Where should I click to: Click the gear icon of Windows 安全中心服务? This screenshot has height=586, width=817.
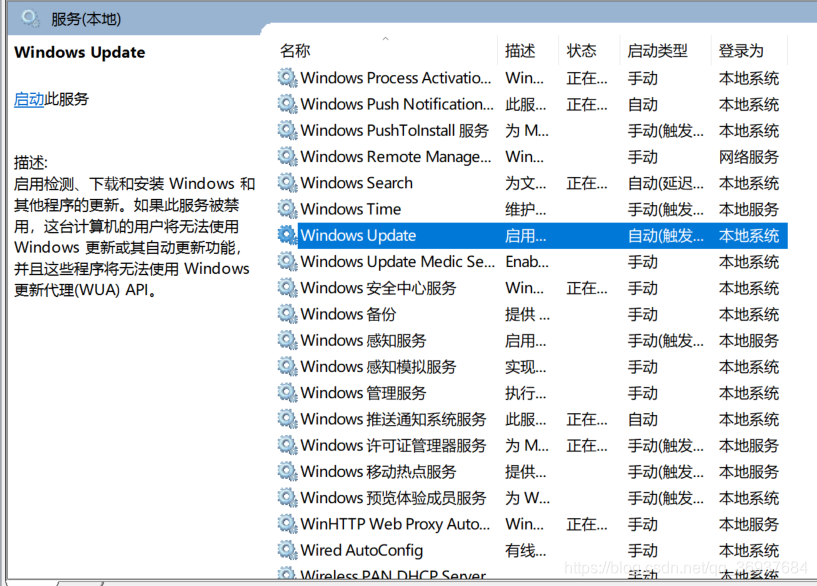[287, 288]
